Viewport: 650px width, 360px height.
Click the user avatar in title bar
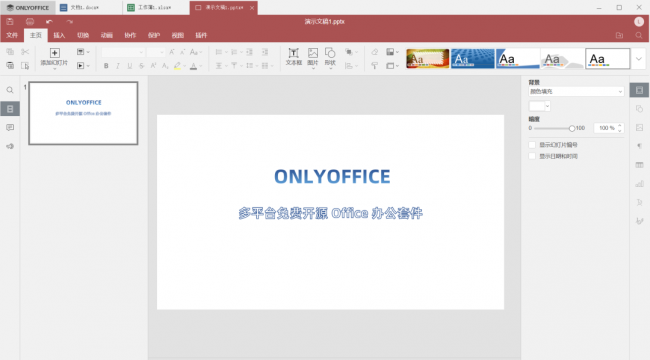pos(639,22)
